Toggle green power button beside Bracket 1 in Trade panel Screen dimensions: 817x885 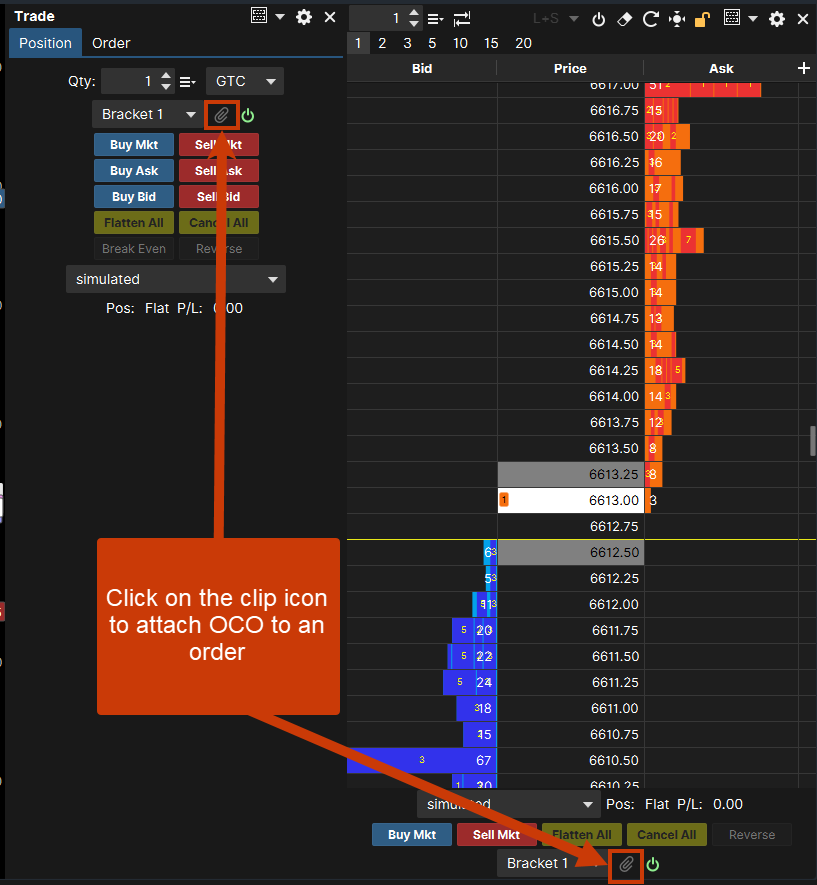tap(248, 115)
